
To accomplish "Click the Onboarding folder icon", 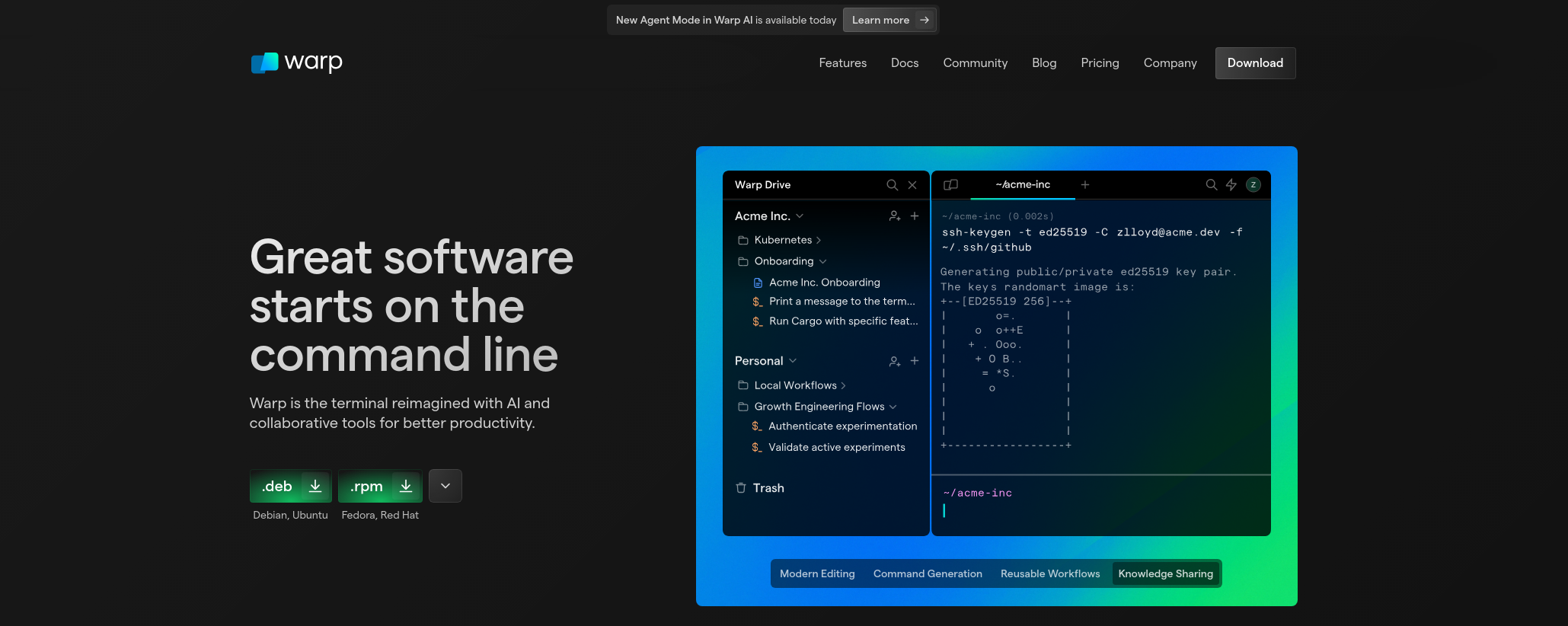I will [x=743, y=261].
